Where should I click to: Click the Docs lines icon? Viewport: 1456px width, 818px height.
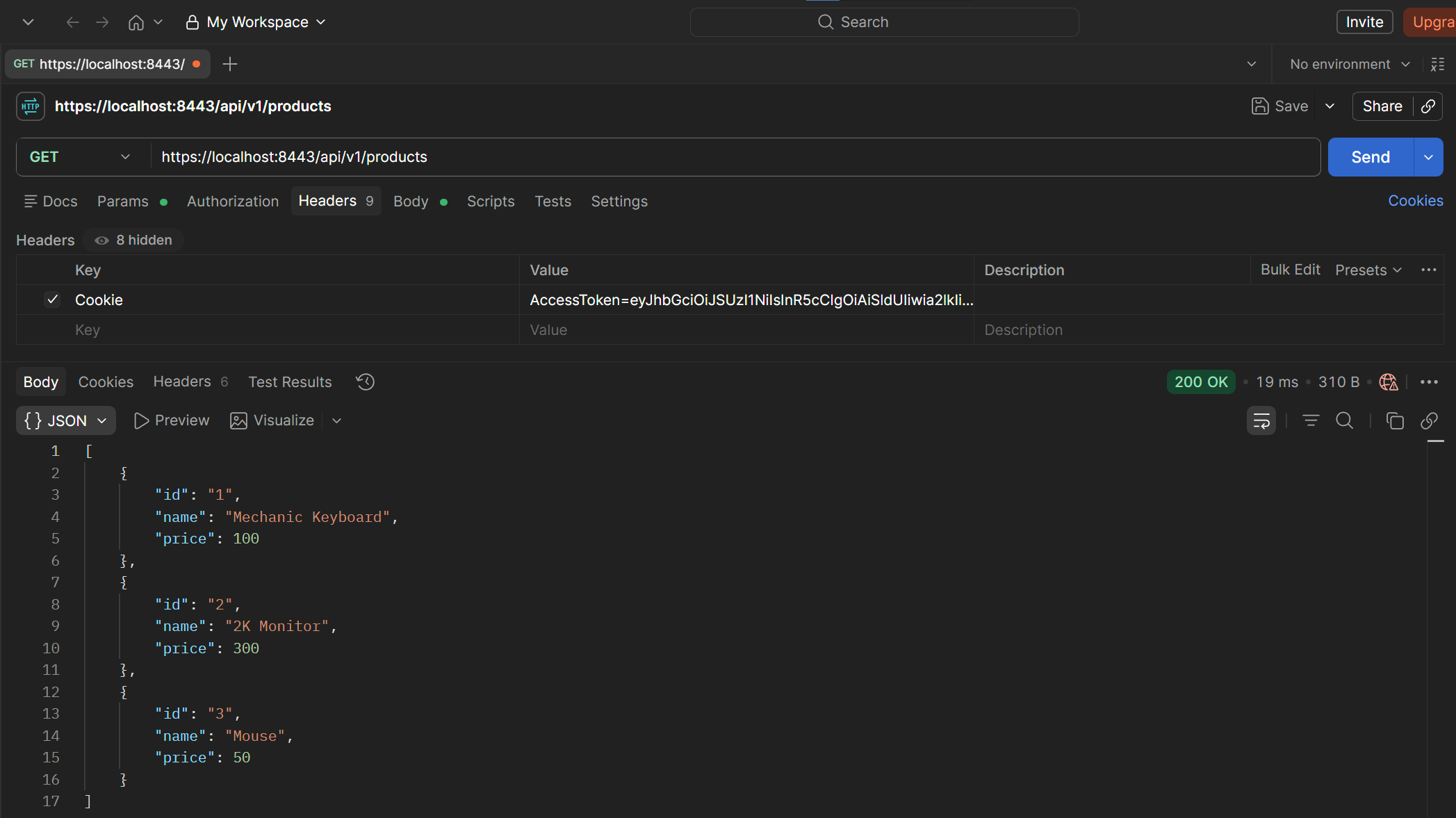pos(31,202)
